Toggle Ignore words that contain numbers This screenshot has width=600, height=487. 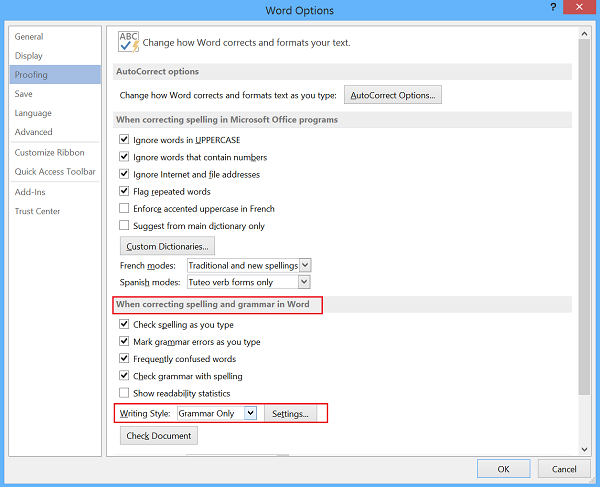[124, 156]
